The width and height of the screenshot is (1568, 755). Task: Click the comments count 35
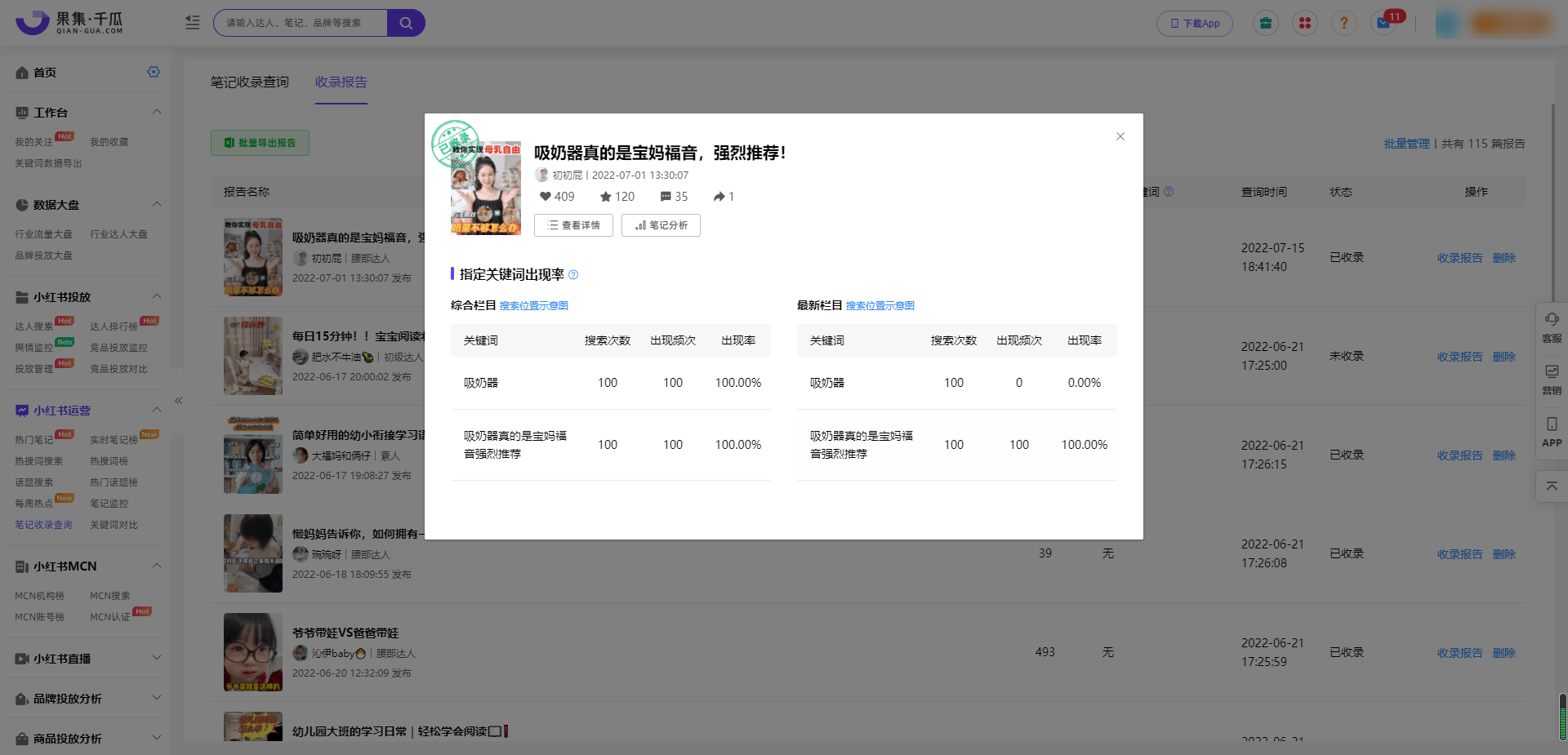coord(674,197)
